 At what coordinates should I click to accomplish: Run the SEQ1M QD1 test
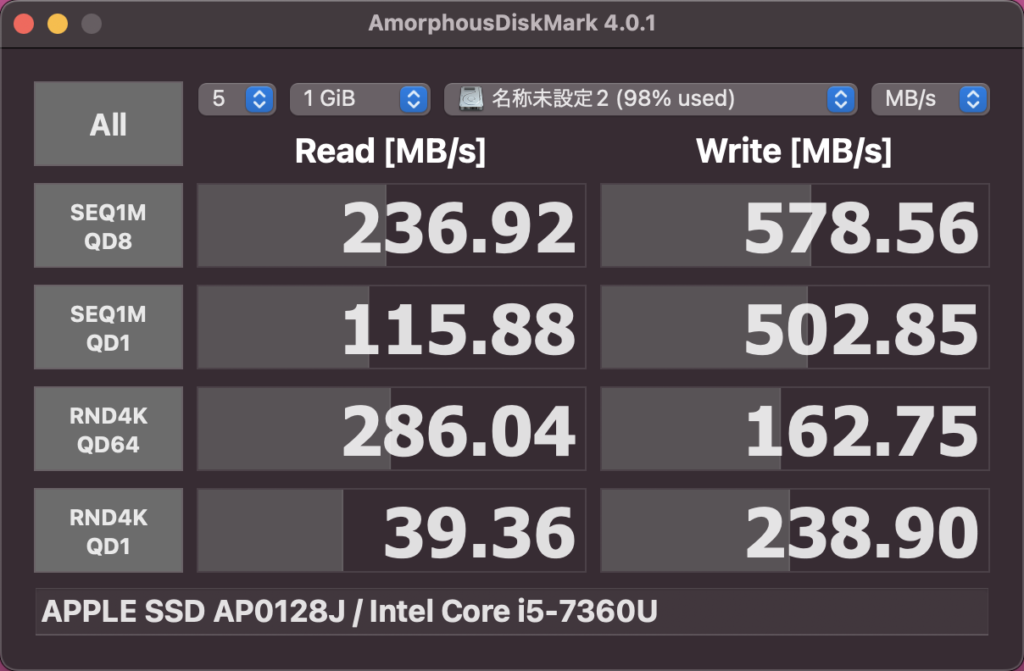pos(108,328)
